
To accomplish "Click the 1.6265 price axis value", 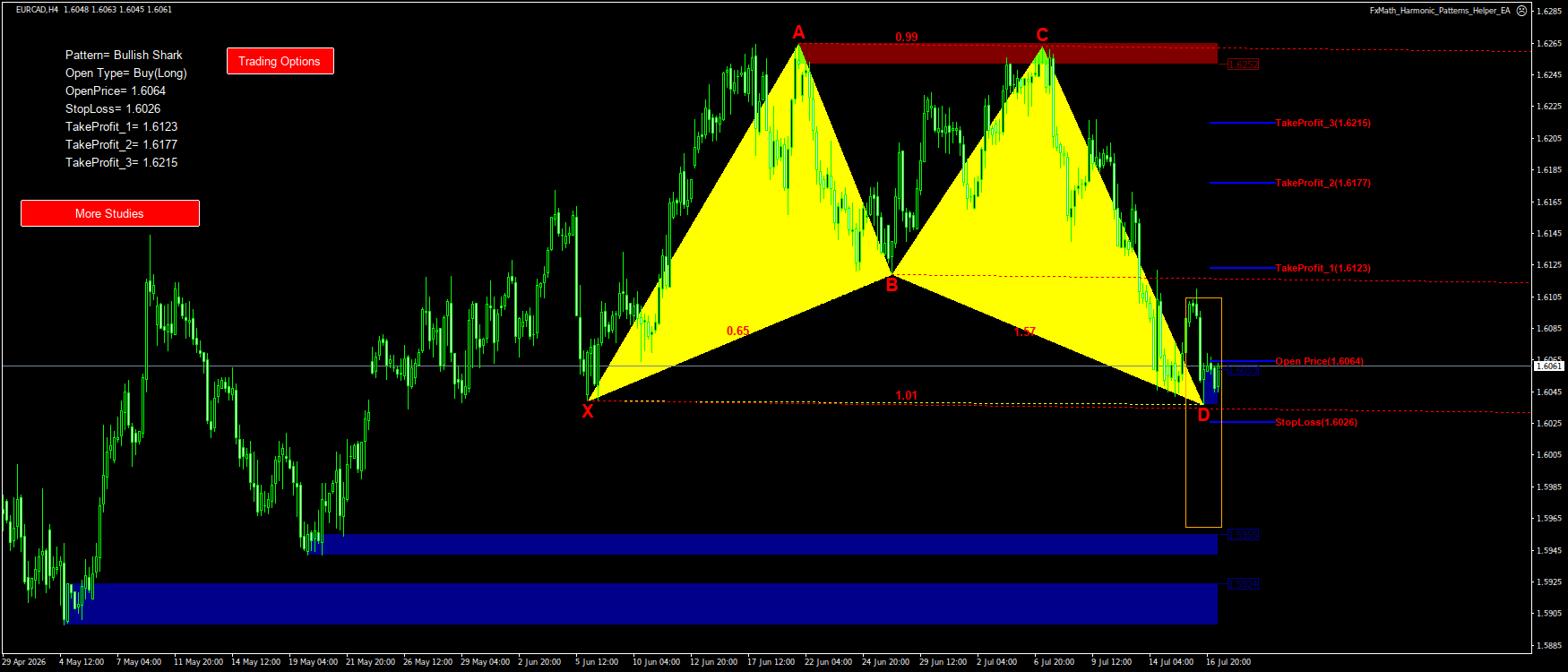I will (1549, 44).
